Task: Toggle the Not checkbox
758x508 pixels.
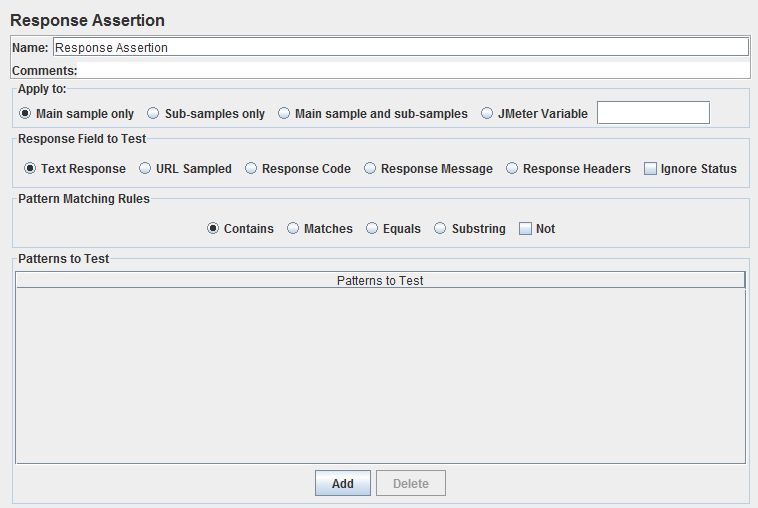Action: pyautogui.click(x=525, y=229)
